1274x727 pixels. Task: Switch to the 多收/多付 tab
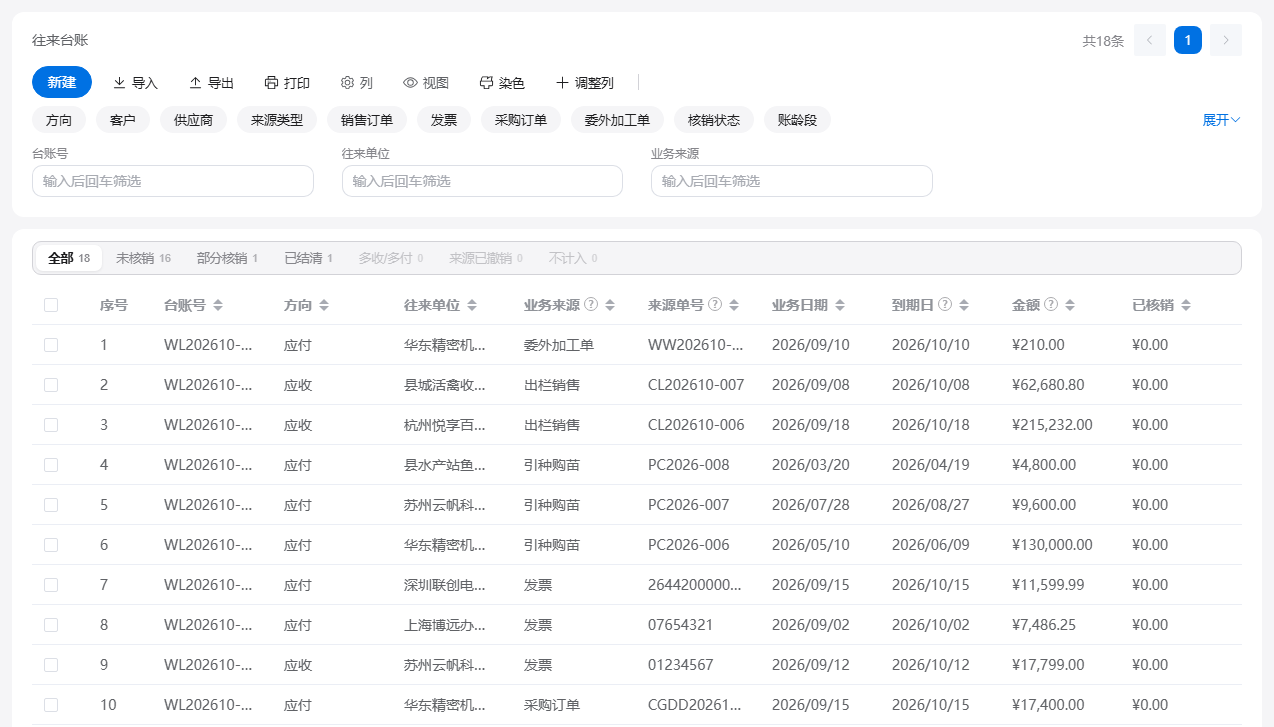point(391,258)
